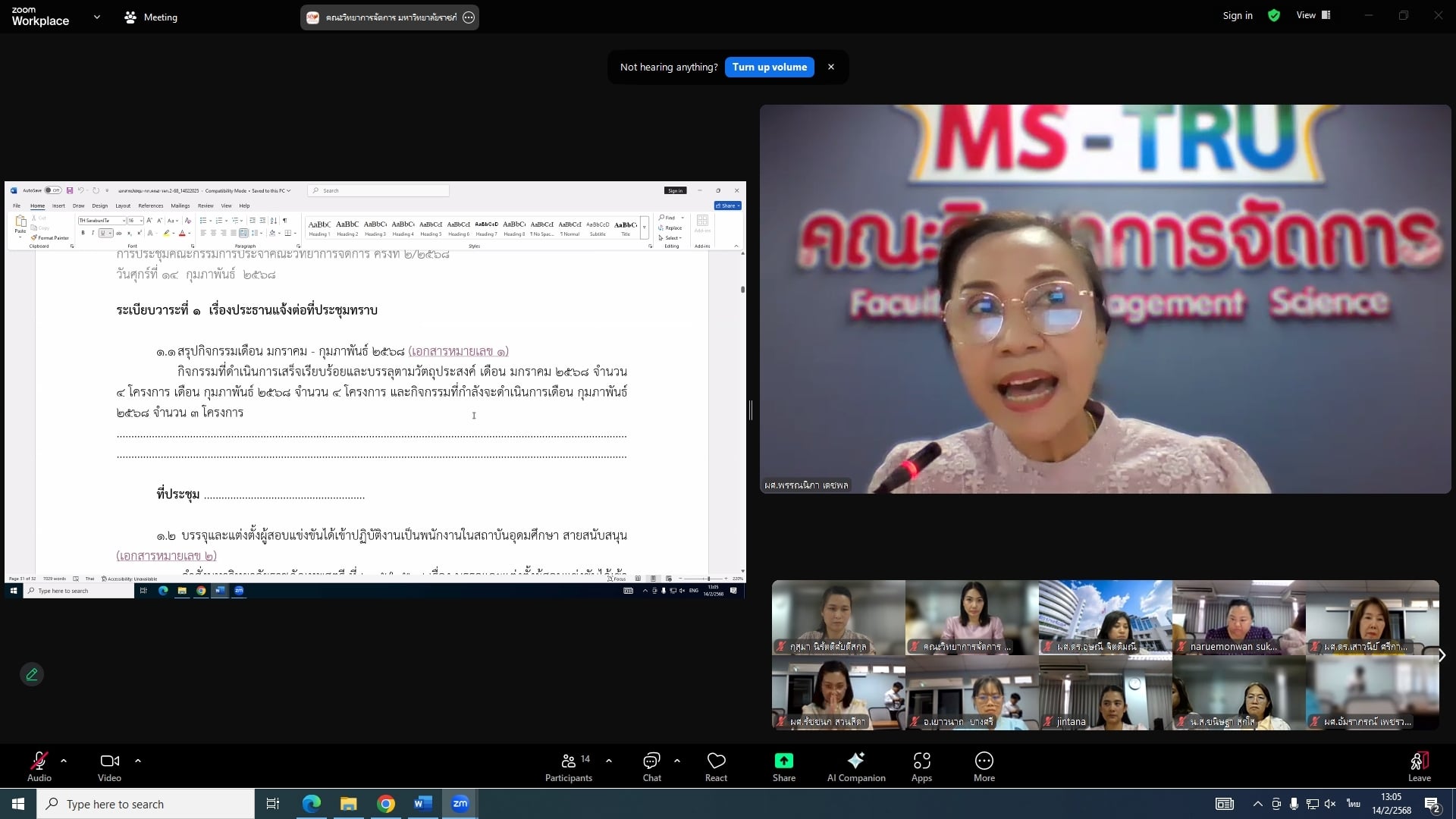Click the green Share screen icon
This screenshot has width=1456, height=819.
pyautogui.click(x=783, y=761)
